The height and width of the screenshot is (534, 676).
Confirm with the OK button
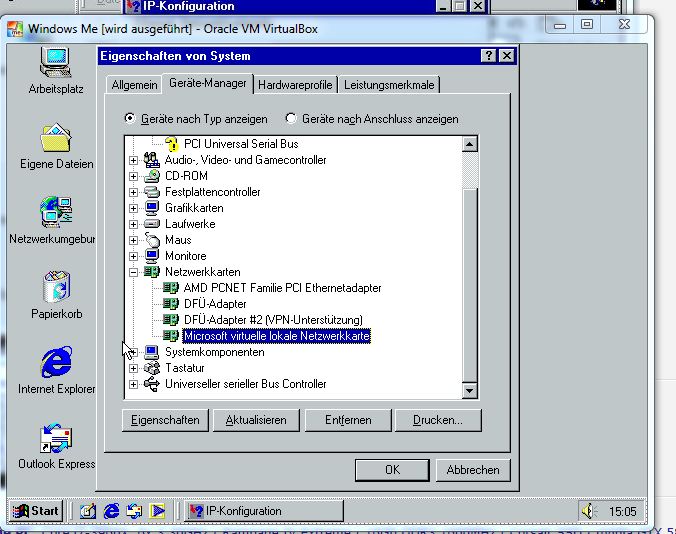tap(392, 470)
